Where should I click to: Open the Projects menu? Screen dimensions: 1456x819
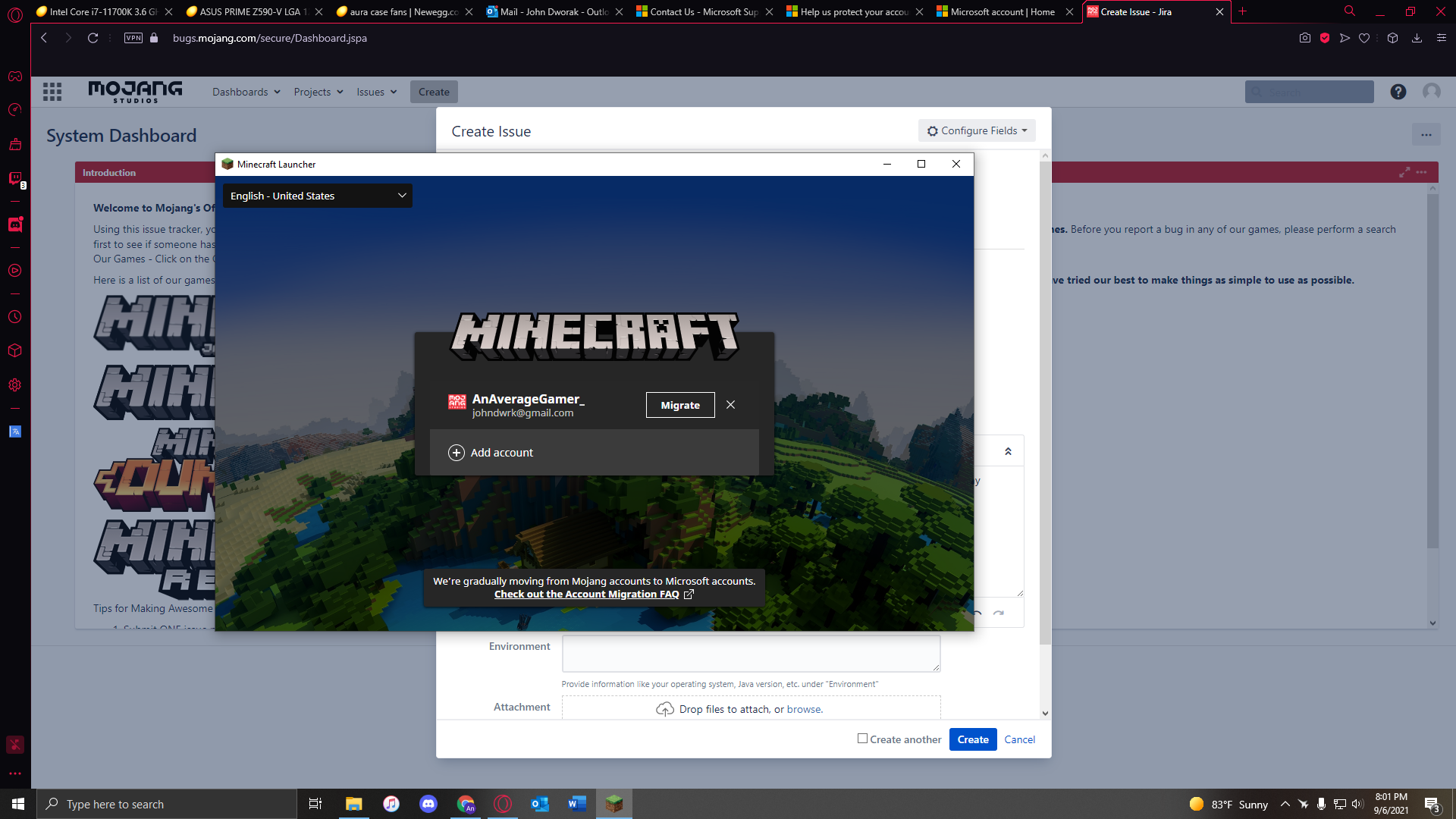(318, 92)
